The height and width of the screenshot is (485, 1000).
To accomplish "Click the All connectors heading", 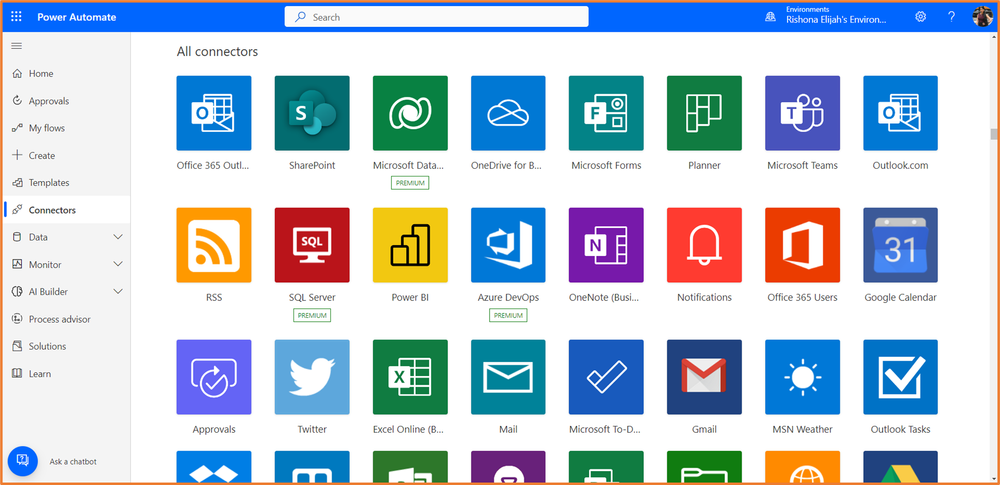I will pos(217,52).
